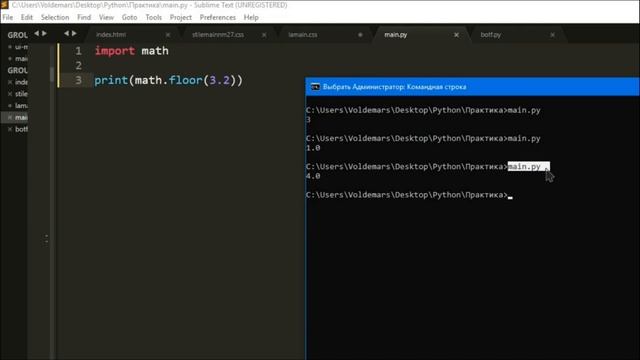The width and height of the screenshot is (640, 360).
Task: Click the sidebar vertical scrollbar thumb
Action: 52,74
